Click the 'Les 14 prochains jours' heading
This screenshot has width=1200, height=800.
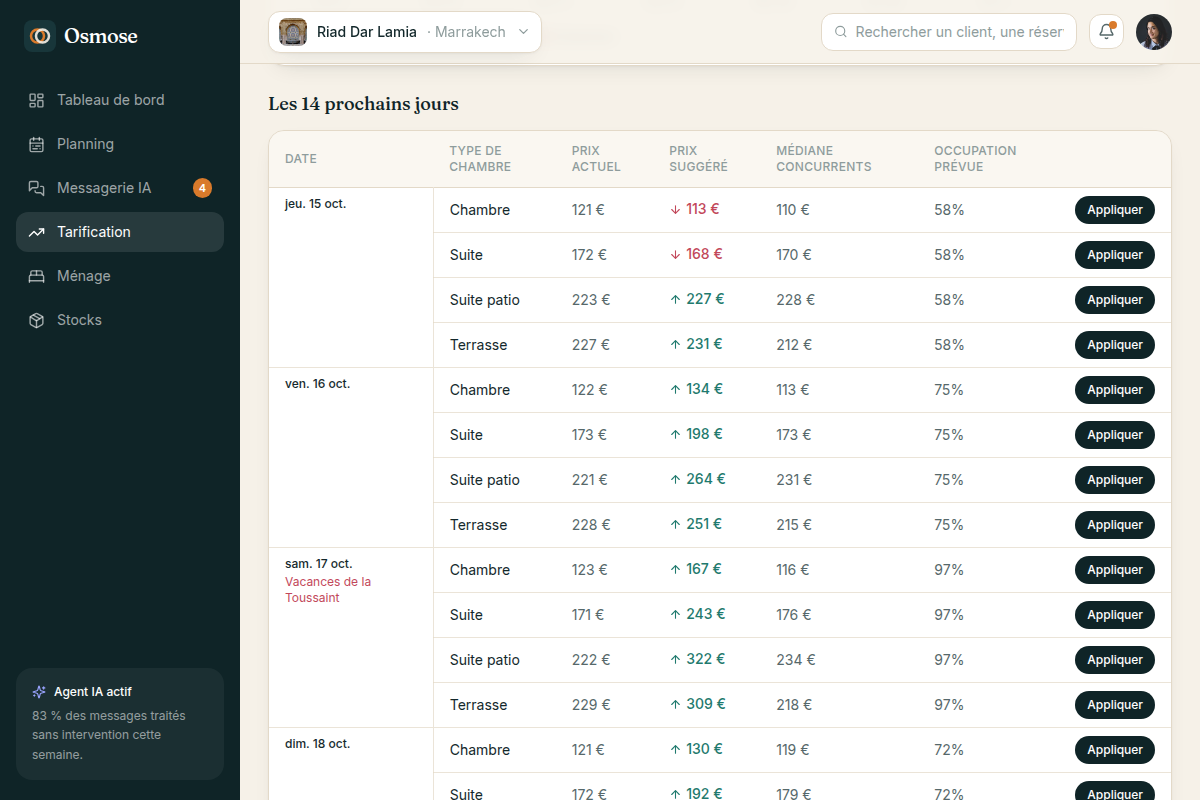363,104
